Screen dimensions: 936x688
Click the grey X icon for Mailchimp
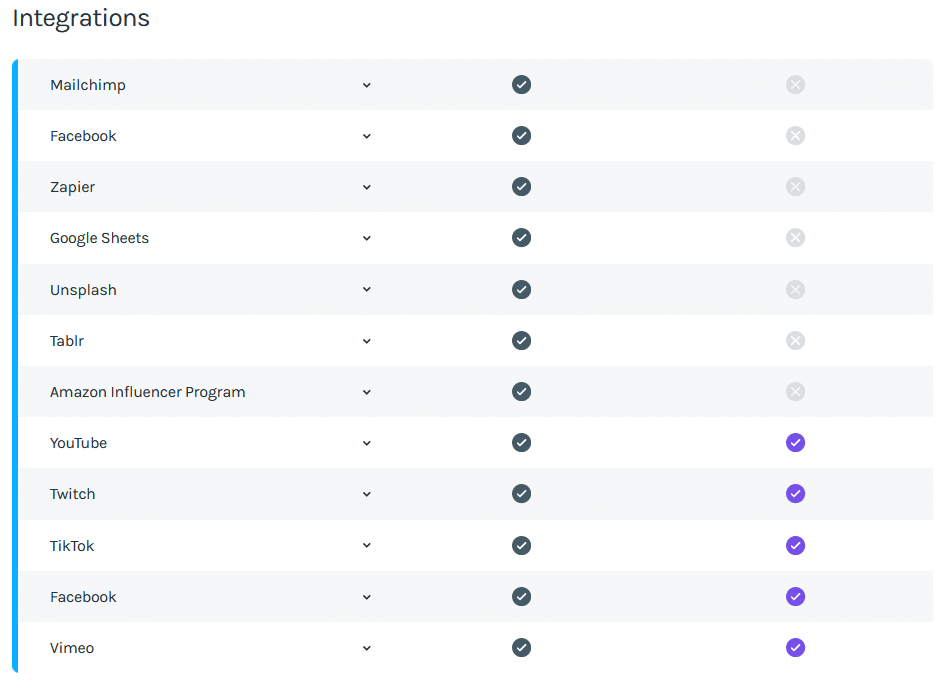[x=795, y=85]
